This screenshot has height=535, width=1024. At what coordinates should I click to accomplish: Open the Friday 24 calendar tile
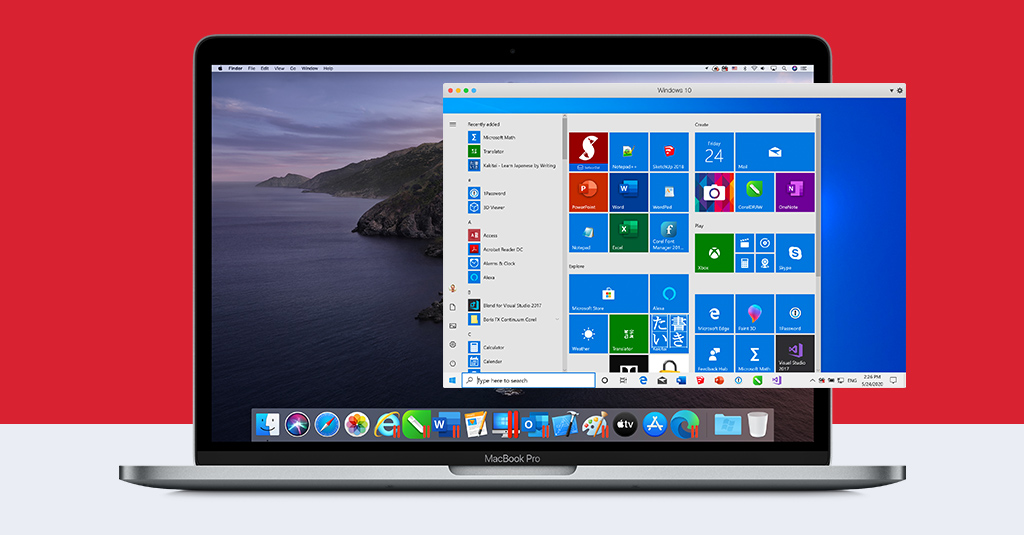pos(714,152)
